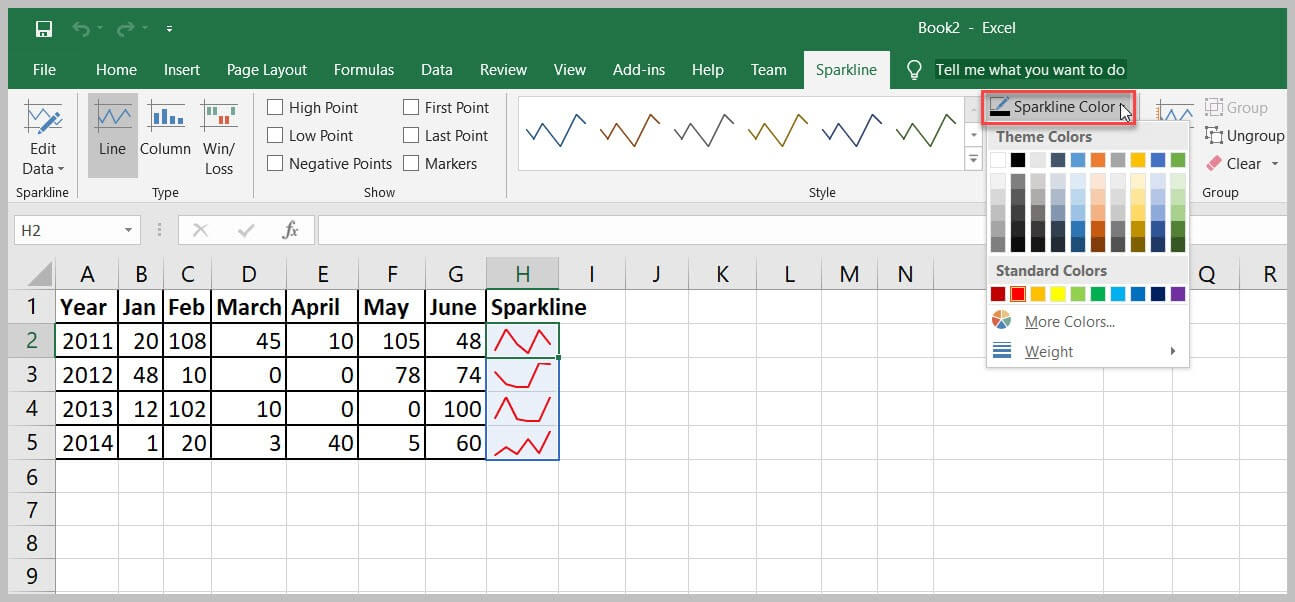Open More Colors dialog
This screenshot has height=602, width=1295.
1069,321
